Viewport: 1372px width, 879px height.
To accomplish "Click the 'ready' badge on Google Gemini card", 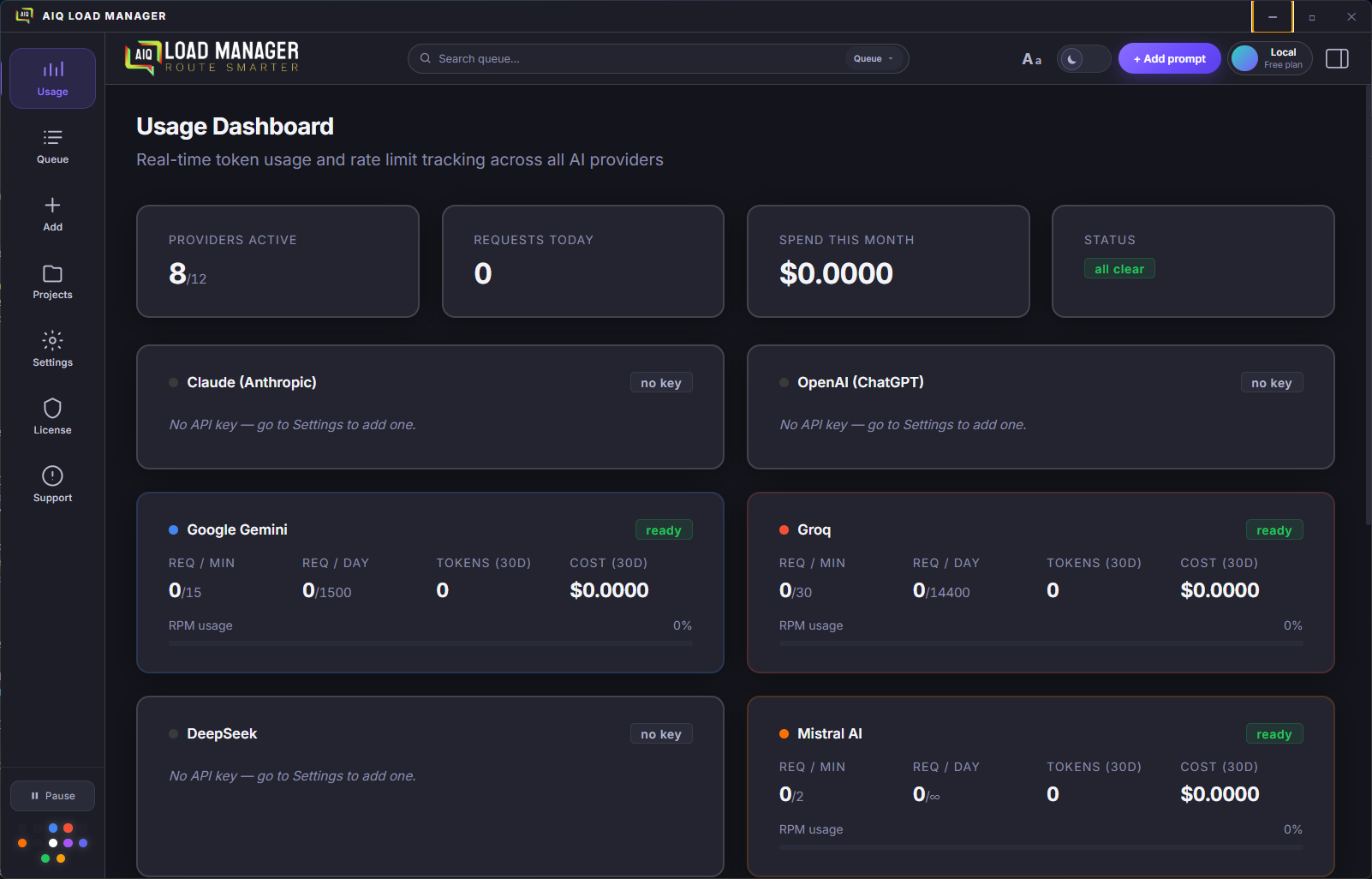I will tap(664, 530).
